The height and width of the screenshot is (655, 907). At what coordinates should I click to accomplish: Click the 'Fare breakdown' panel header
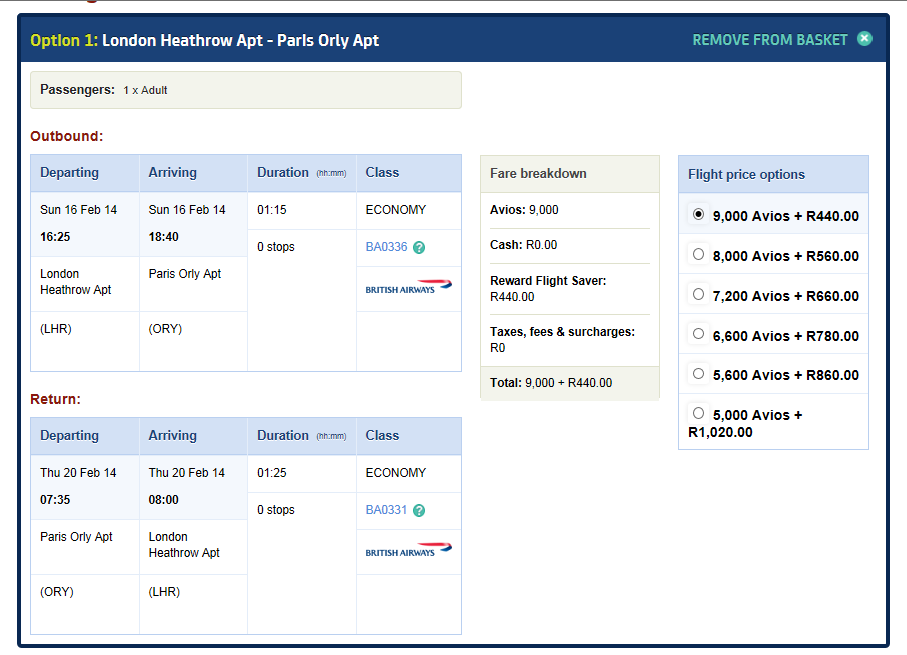pos(570,174)
